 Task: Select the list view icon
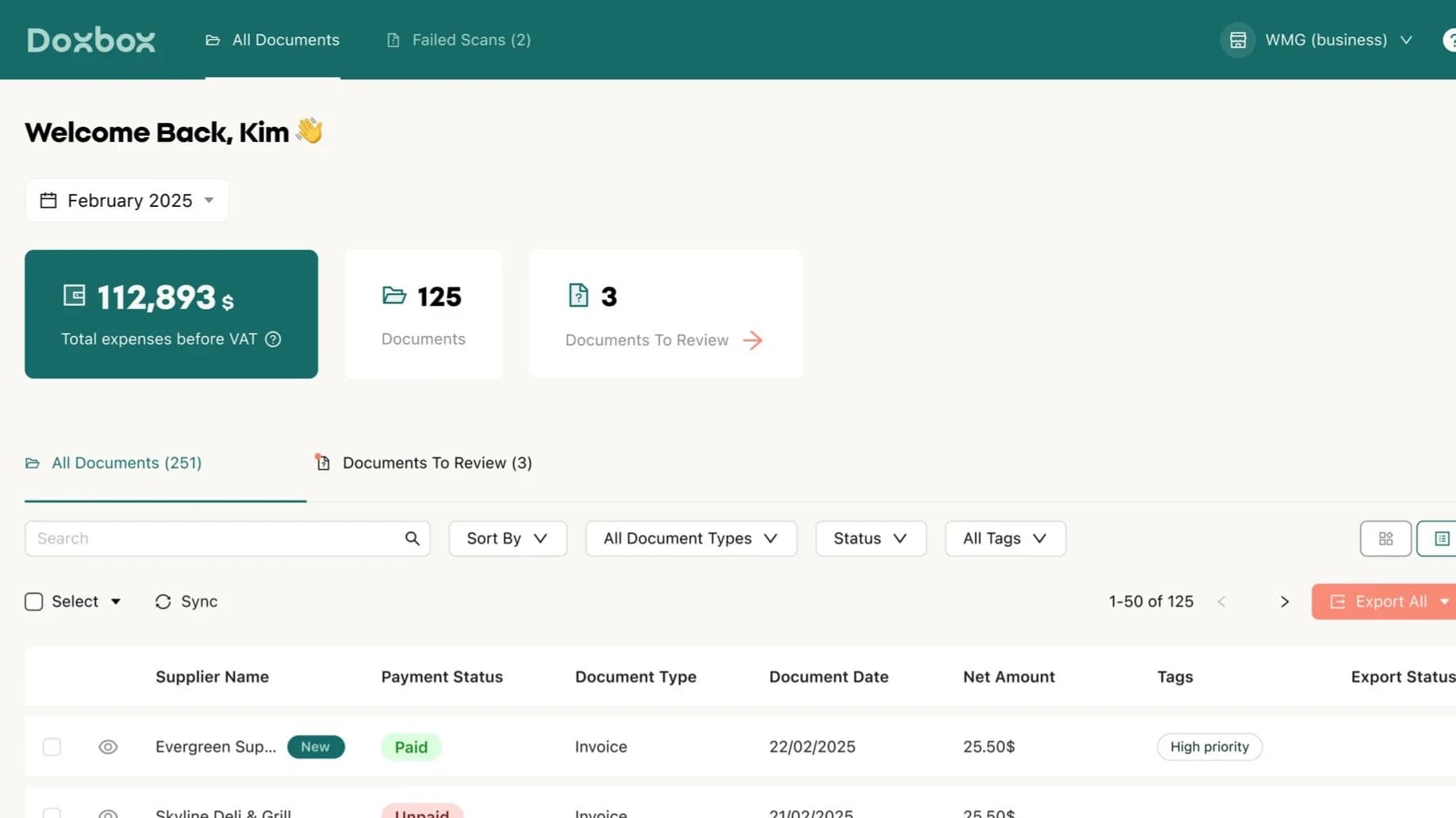pos(1443,538)
